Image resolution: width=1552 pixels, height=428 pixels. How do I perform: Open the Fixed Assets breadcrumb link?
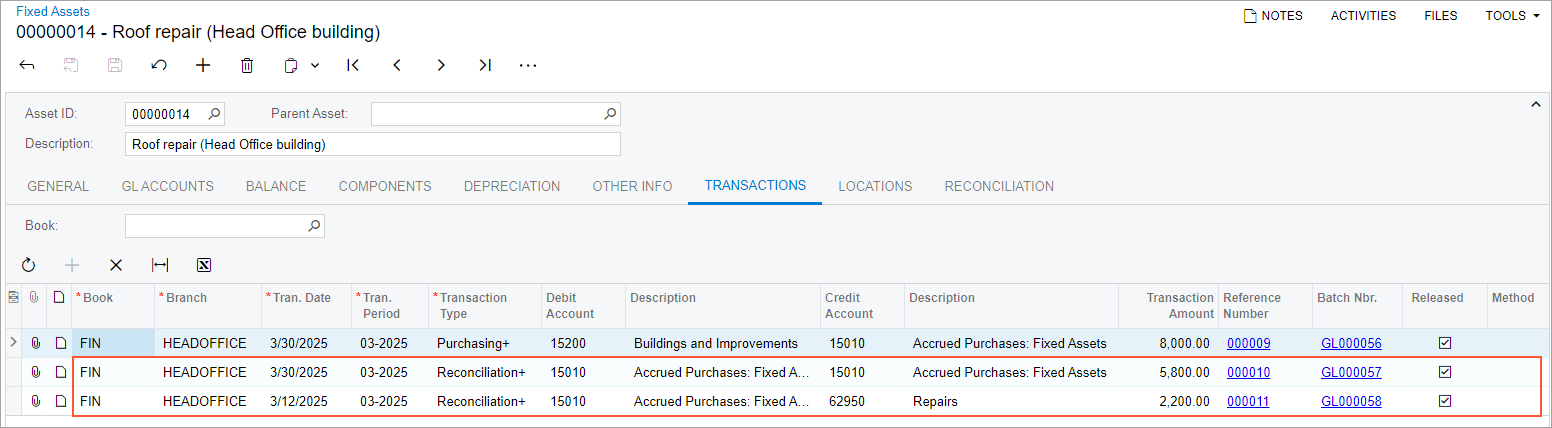52,11
